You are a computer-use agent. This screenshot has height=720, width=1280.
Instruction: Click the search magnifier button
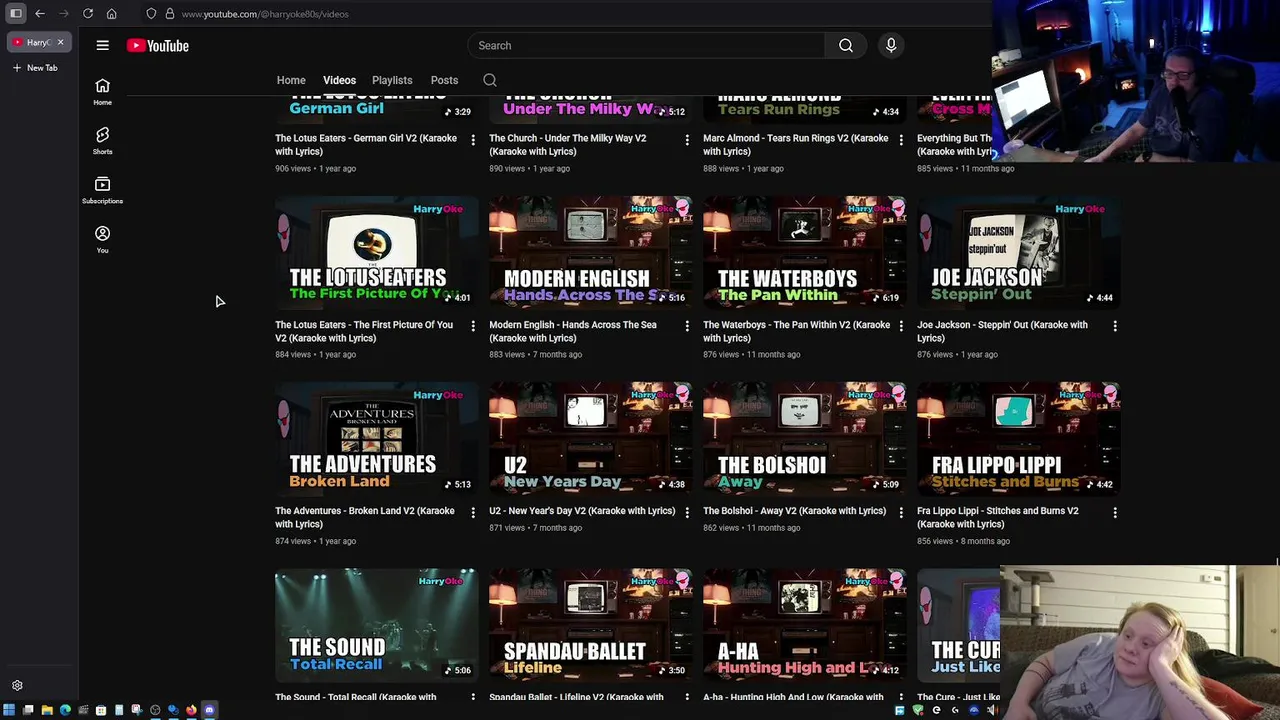(846, 45)
